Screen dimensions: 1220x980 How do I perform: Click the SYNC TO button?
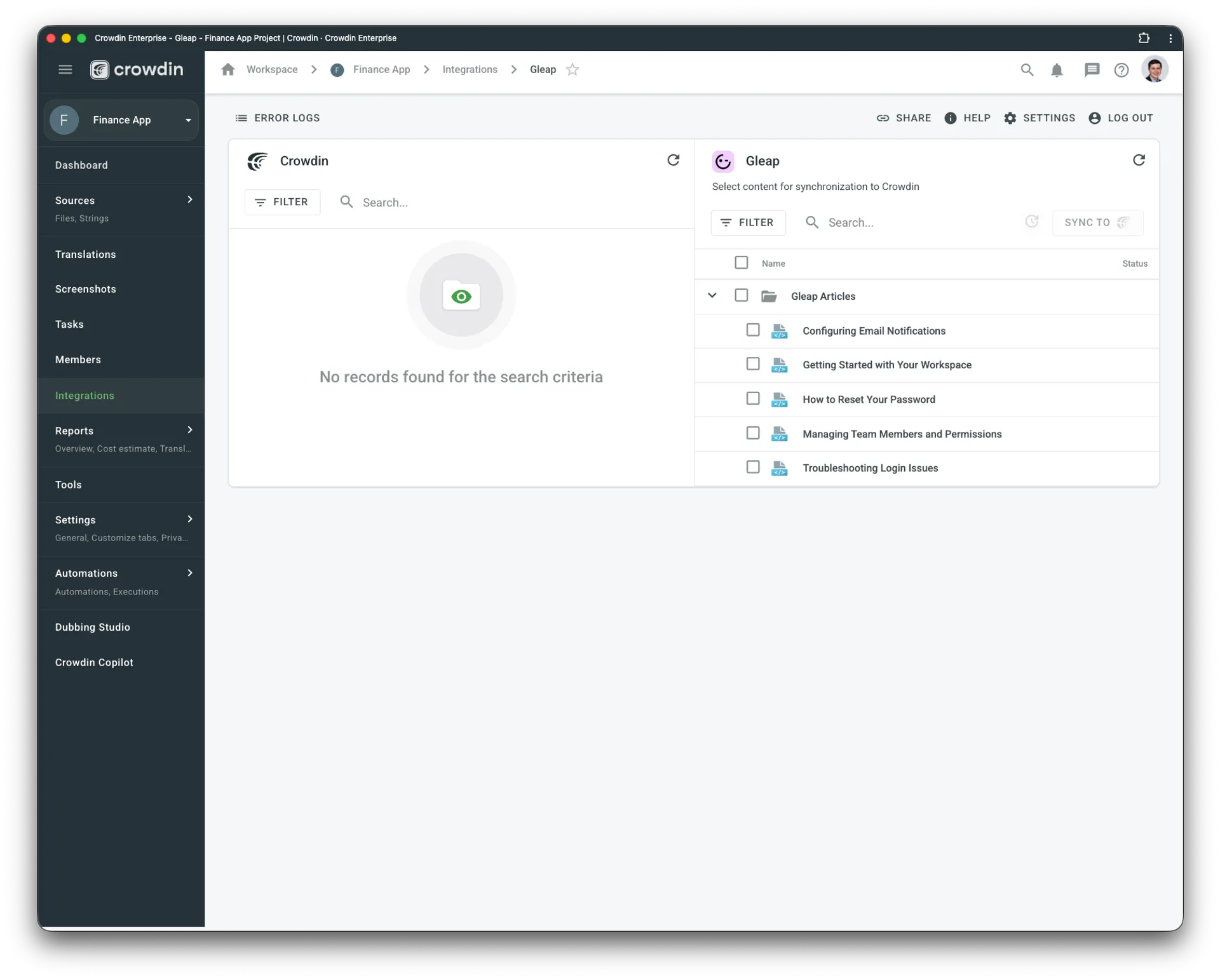[x=1097, y=222]
